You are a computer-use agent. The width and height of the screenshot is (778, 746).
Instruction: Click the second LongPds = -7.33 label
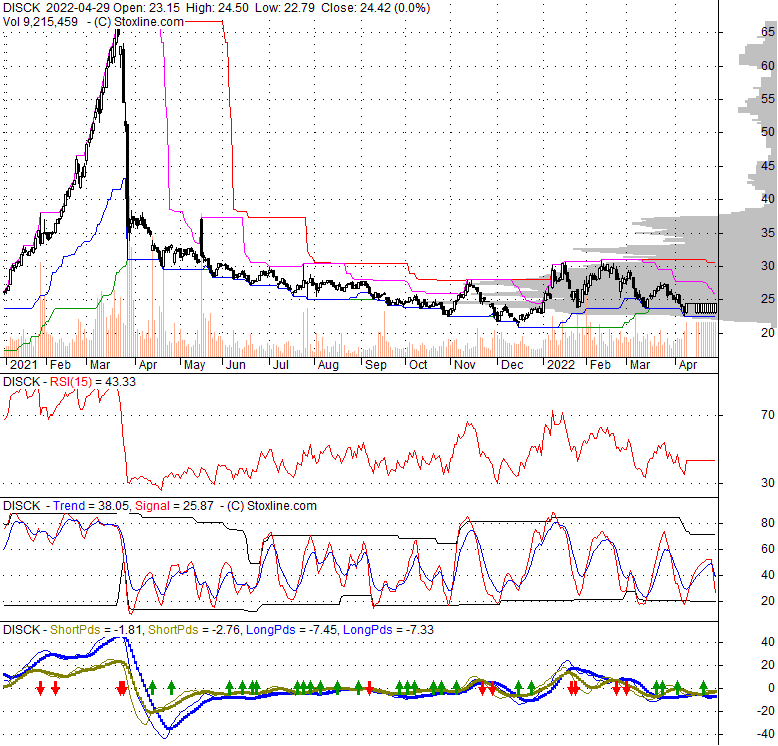pos(389,630)
